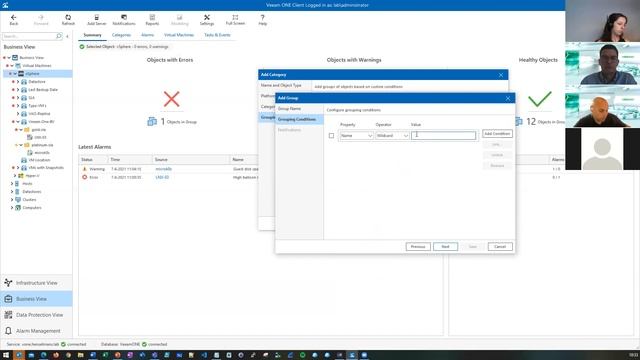The height and width of the screenshot is (360, 640).
Task: Select the Grouping Conditions step
Action: pyautogui.click(x=299, y=119)
